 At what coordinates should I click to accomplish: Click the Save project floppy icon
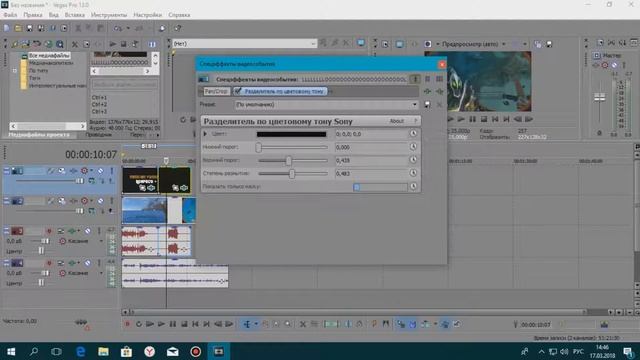(29, 28)
